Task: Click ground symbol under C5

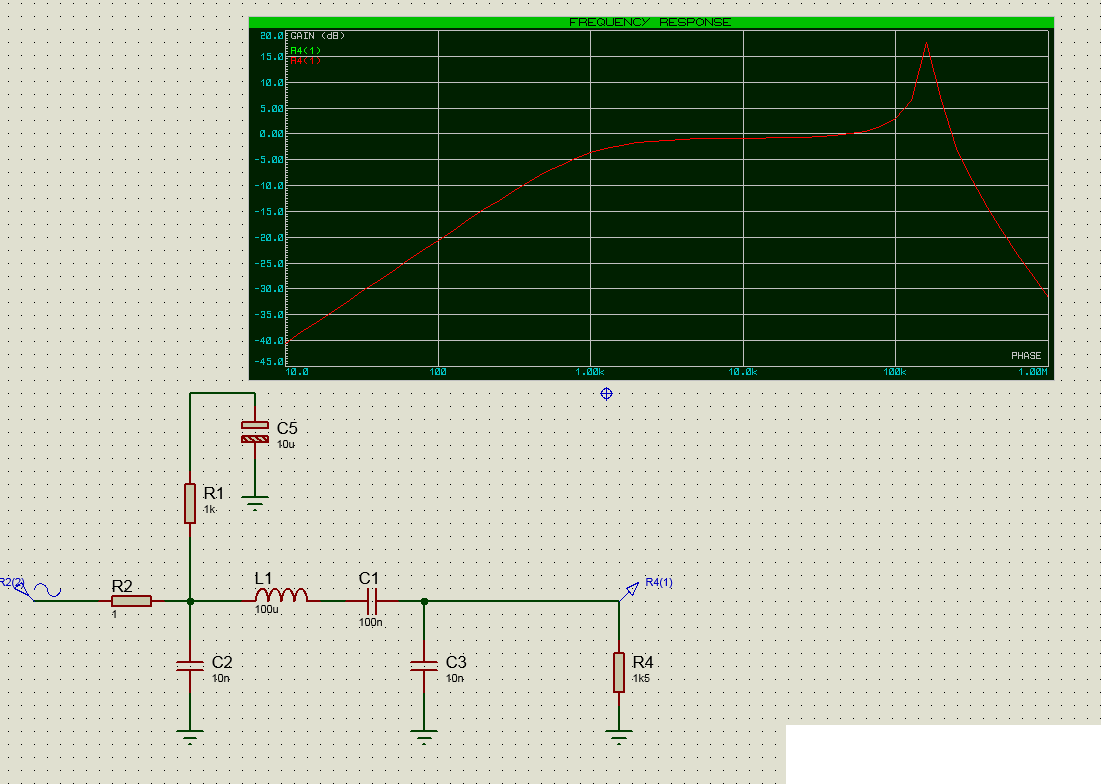Action: click(255, 503)
